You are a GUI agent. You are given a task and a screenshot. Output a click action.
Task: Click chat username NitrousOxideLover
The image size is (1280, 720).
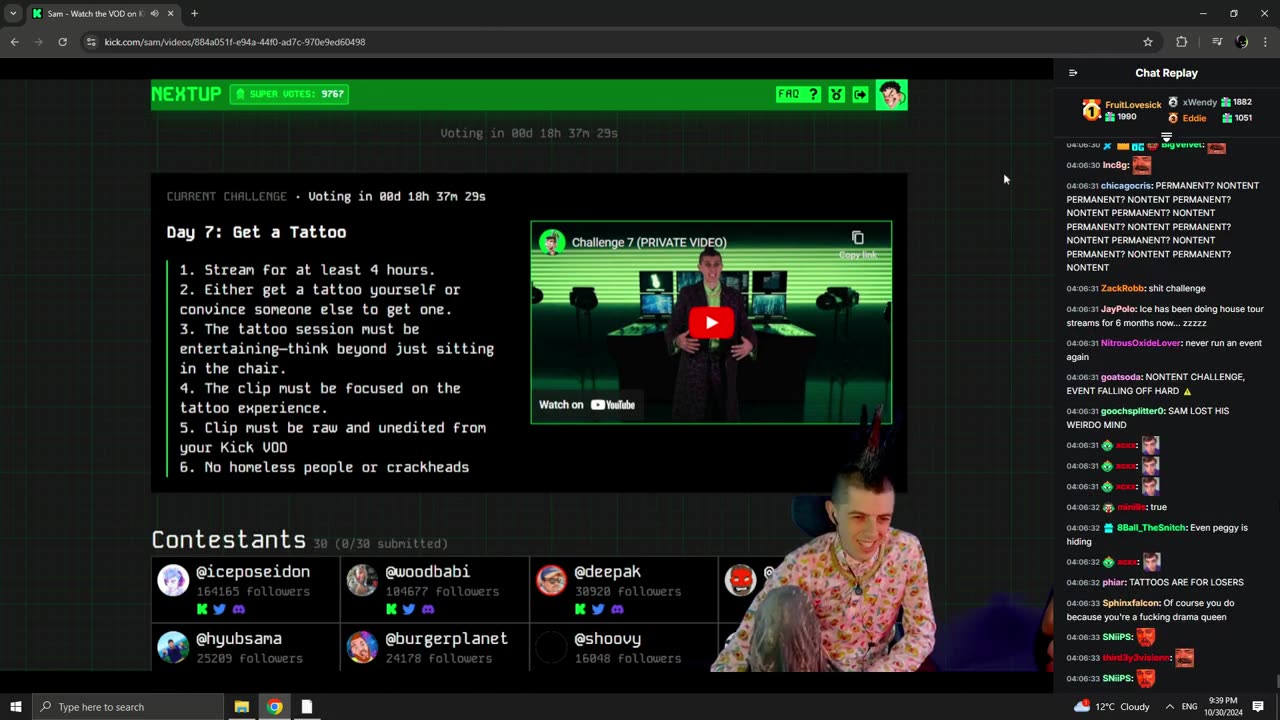click(x=1140, y=344)
